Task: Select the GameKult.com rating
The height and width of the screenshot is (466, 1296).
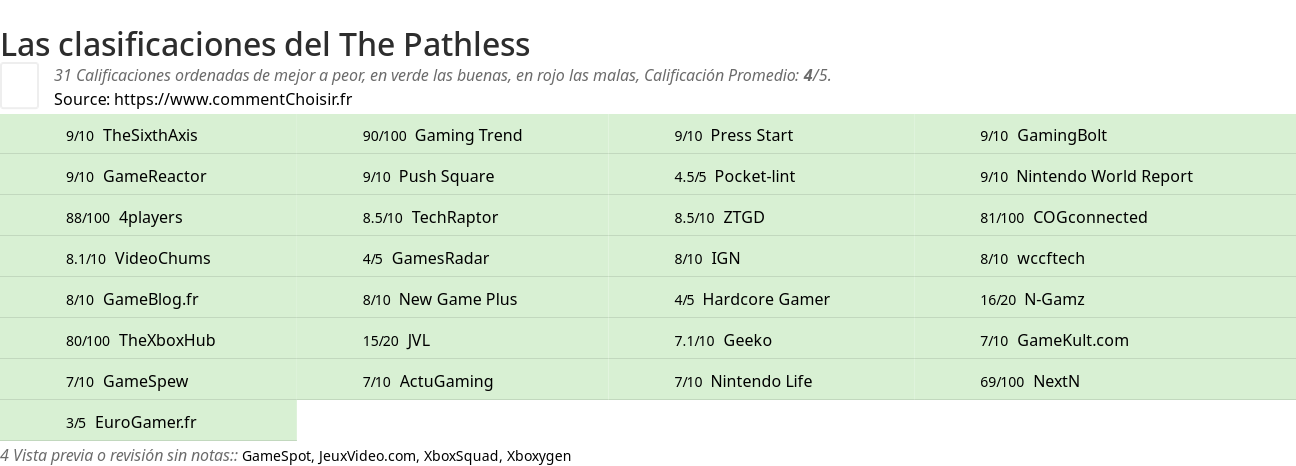Action: (x=1072, y=340)
